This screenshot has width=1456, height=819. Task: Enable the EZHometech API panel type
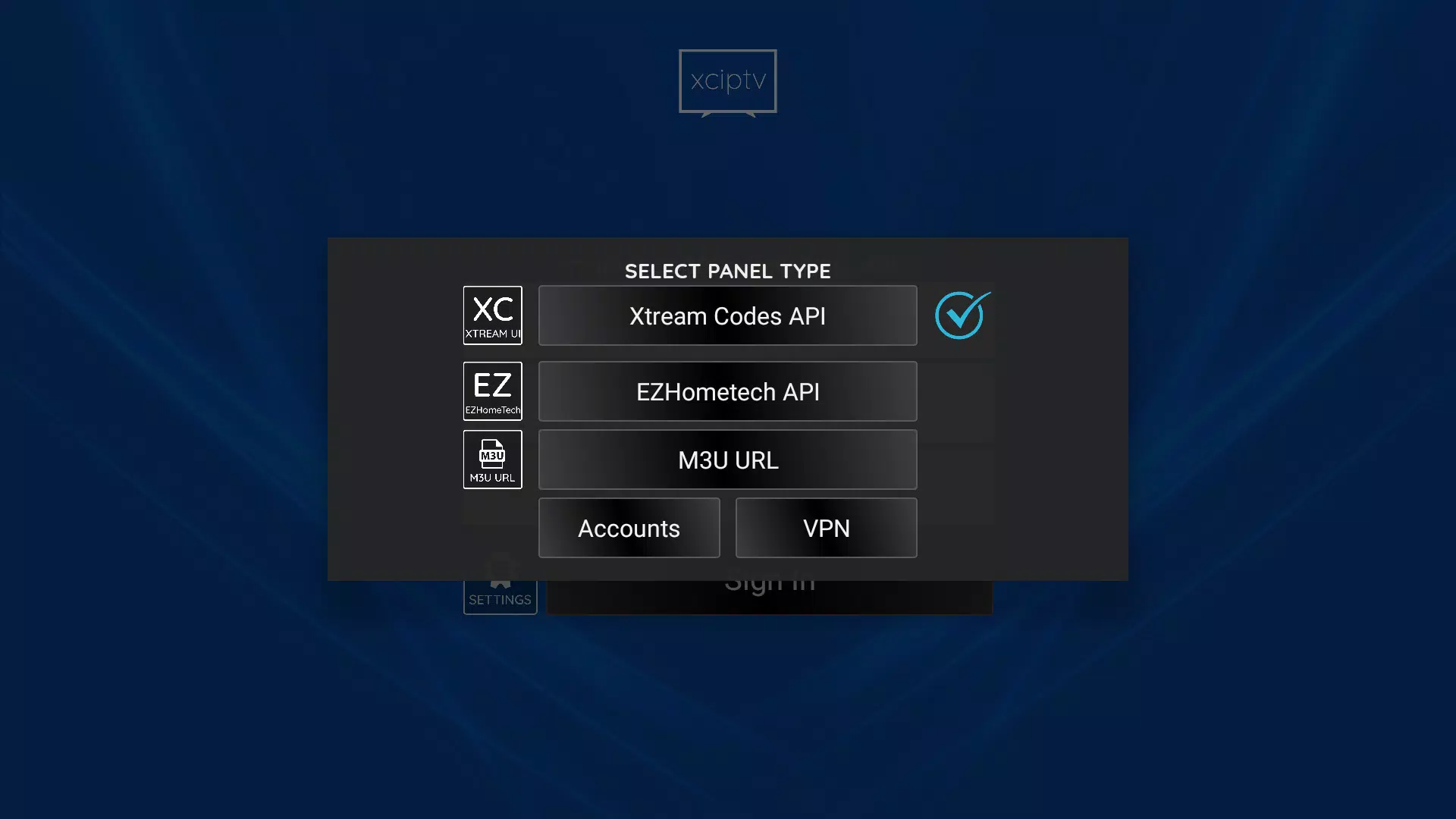point(728,391)
